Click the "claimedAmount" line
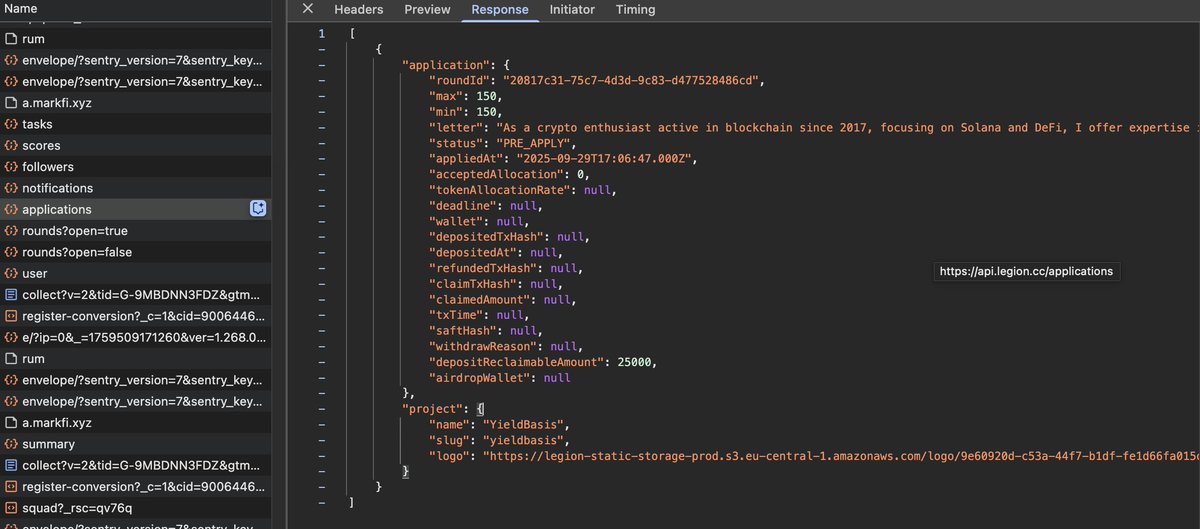1200x529 pixels. [x=502, y=300]
